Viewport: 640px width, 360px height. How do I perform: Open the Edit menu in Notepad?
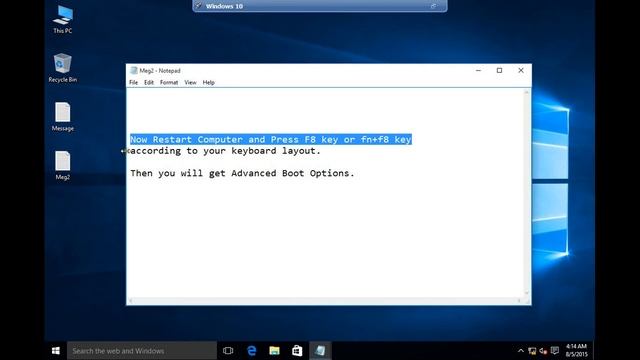pos(149,82)
